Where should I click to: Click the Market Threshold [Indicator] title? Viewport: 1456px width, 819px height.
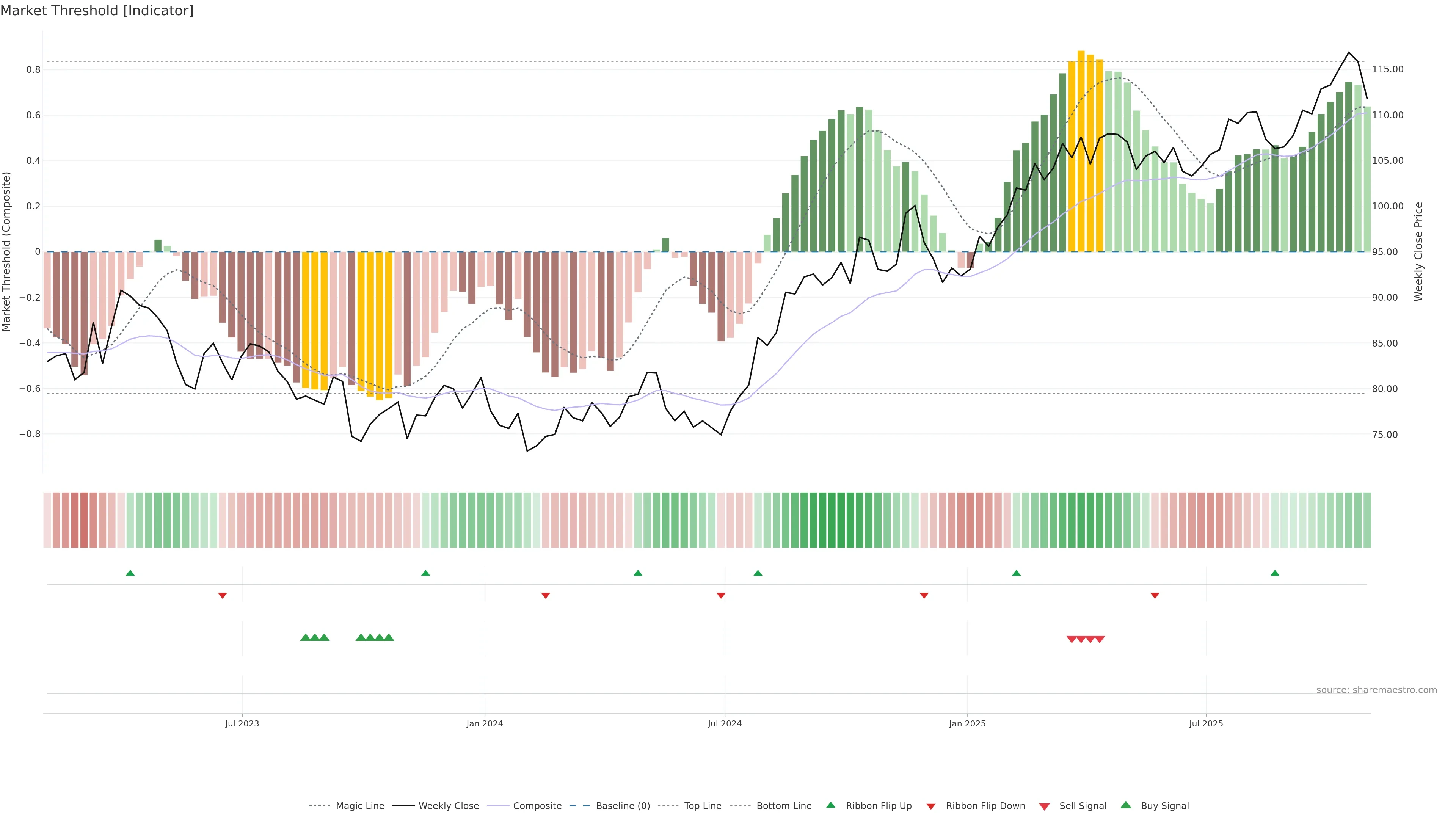click(97, 11)
